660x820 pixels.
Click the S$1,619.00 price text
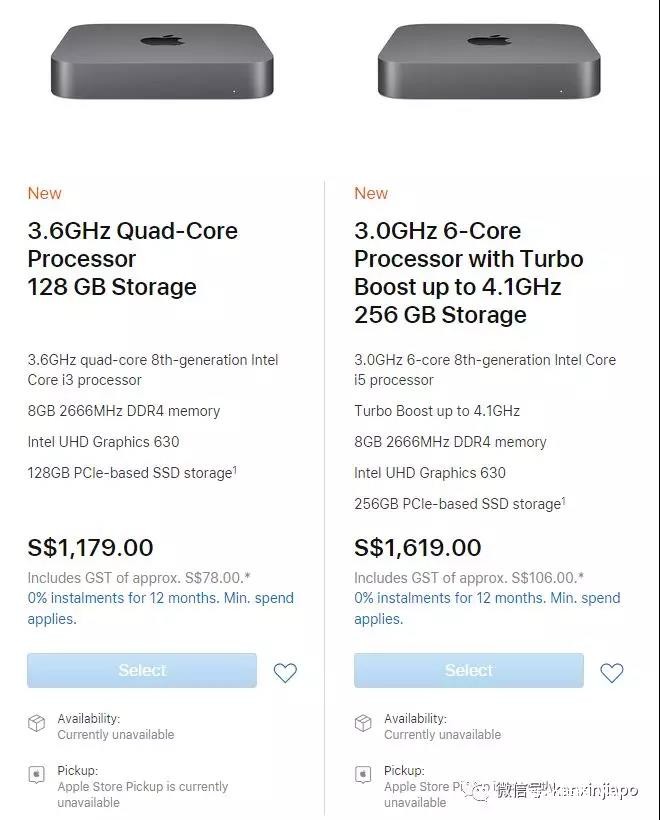pos(418,548)
